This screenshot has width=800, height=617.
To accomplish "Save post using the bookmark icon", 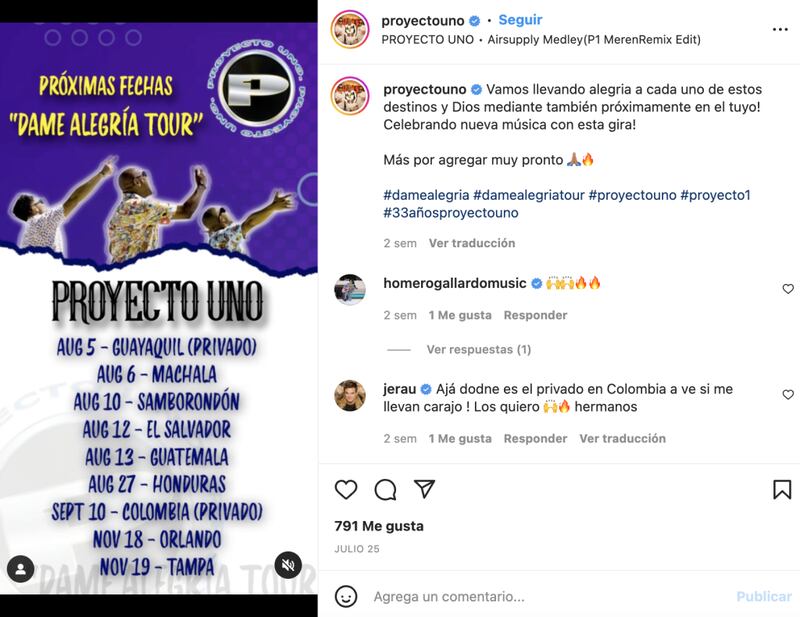I will click(x=782, y=489).
